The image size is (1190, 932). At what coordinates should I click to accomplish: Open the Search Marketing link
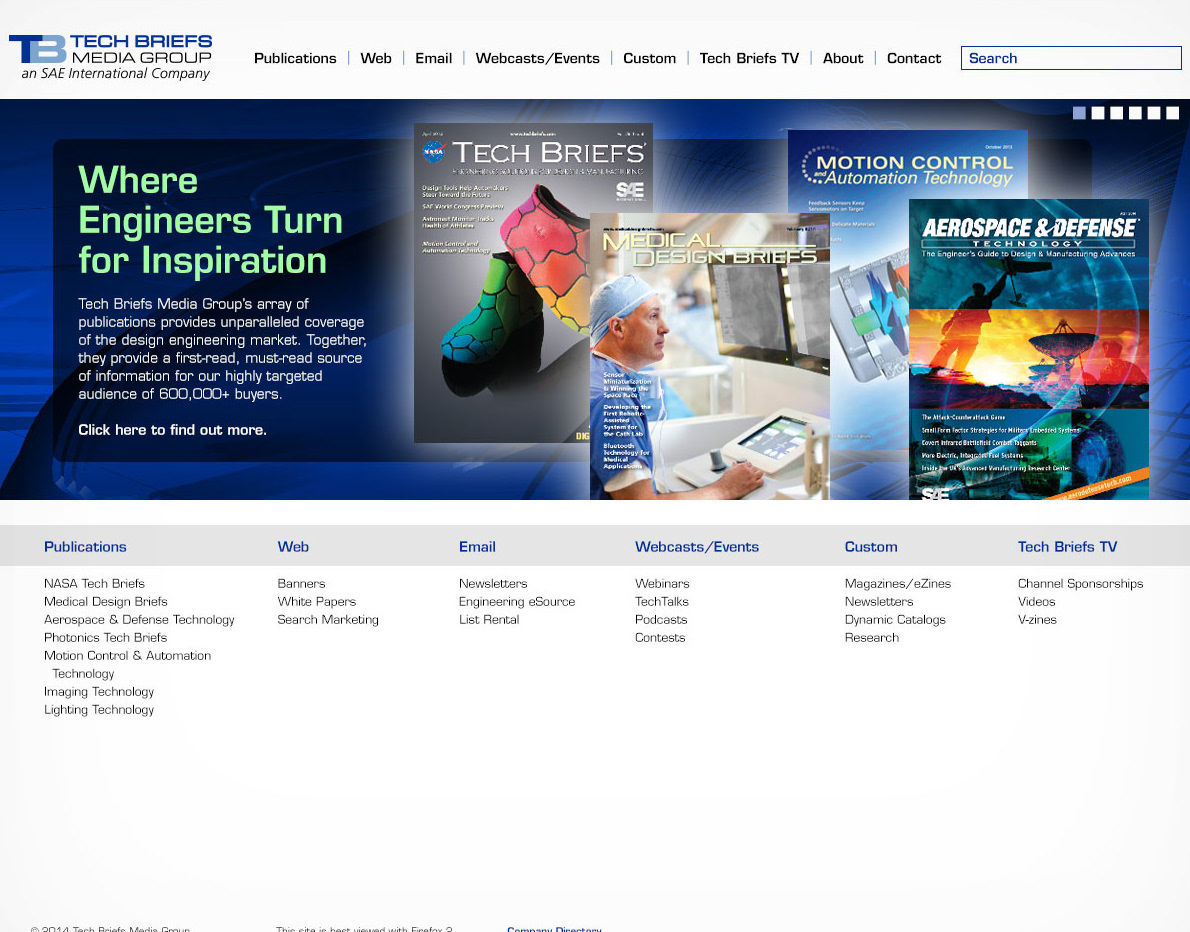[328, 619]
